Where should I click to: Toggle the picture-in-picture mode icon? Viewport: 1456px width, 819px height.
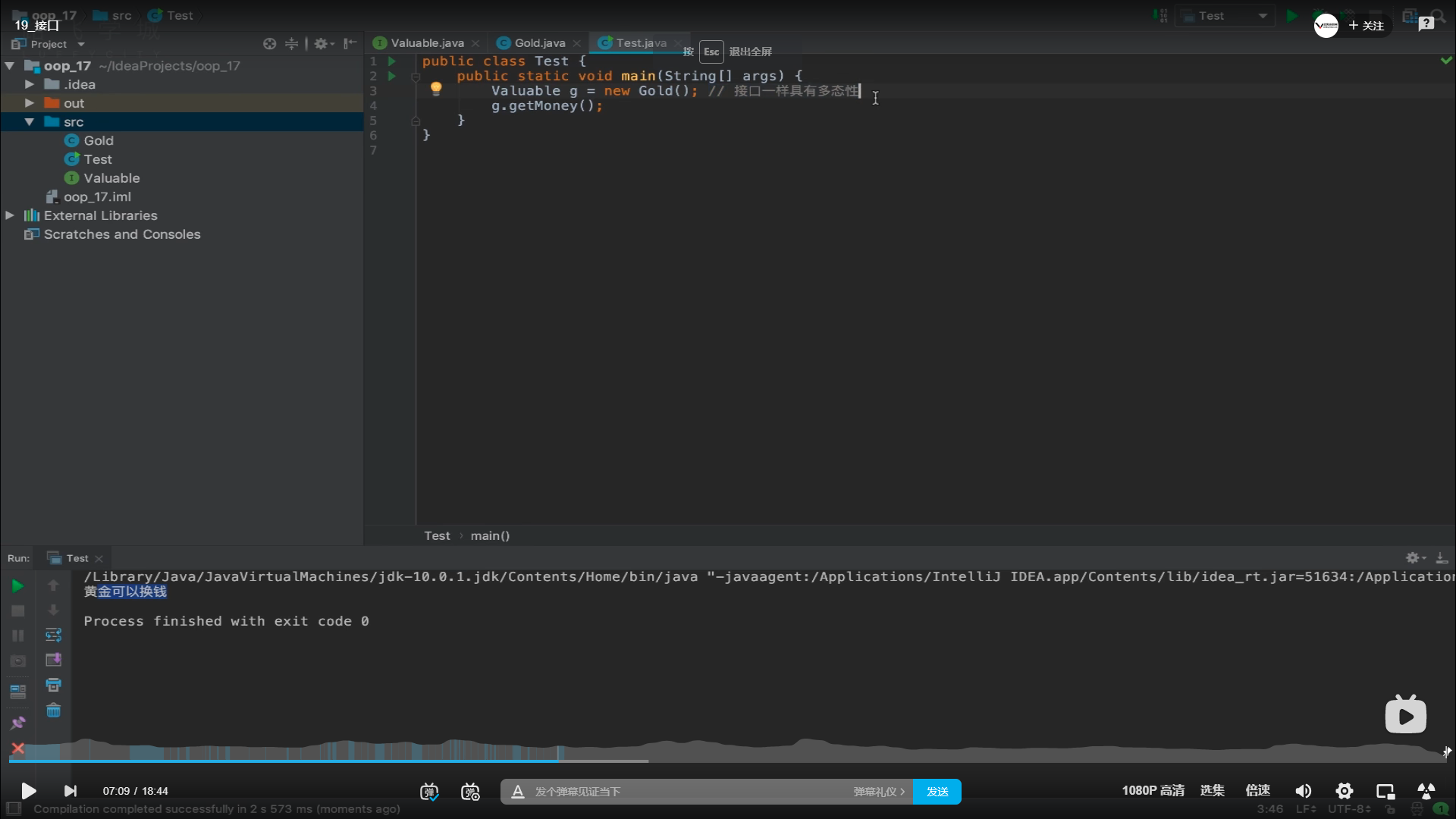(1385, 791)
